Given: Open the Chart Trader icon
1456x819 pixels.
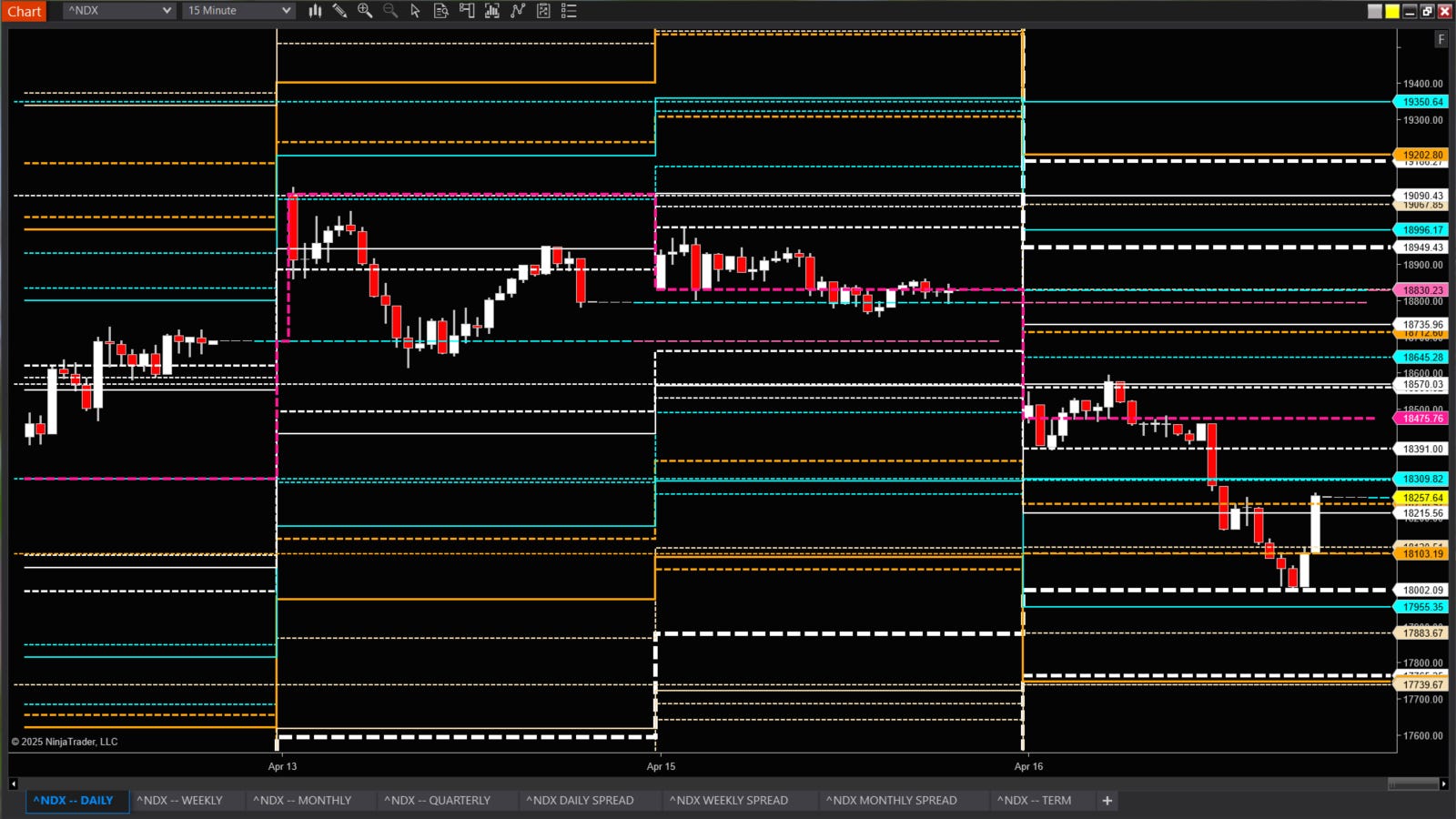Looking at the screenshot, I should pos(467,11).
